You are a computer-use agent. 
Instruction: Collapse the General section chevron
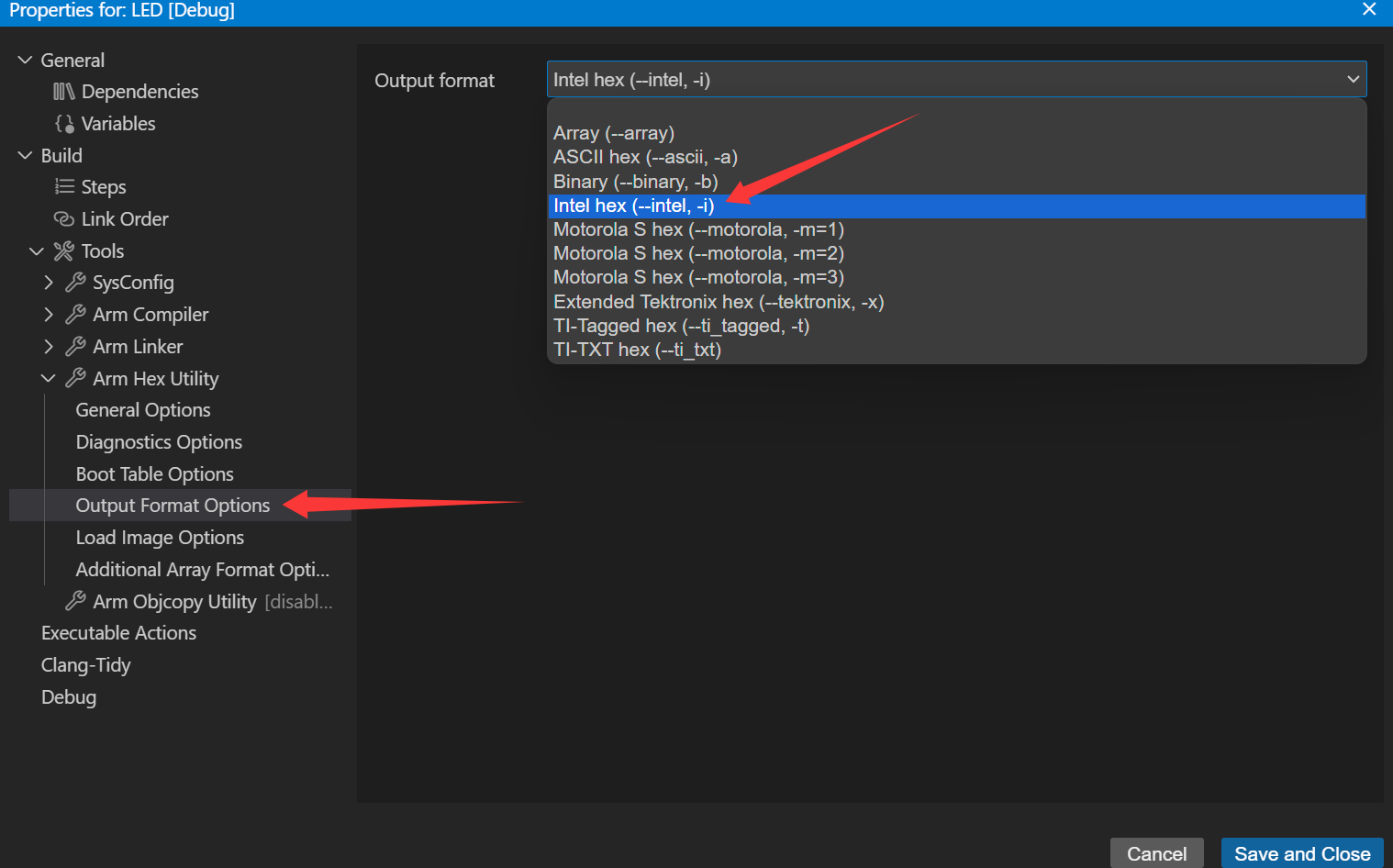(x=25, y=61)
